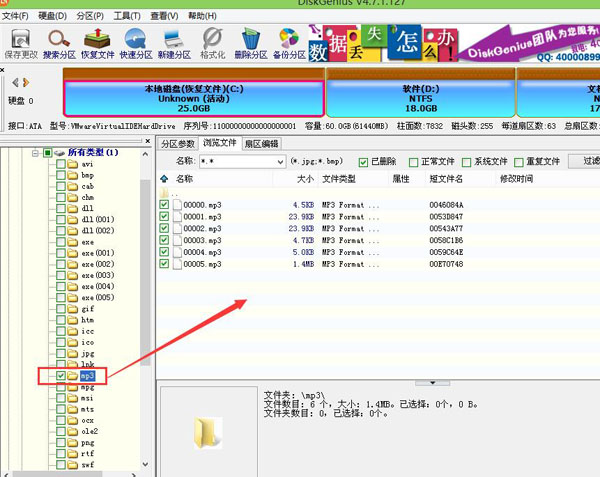Viewport: 600px width, 477px height.
Task: Collapse the 所有类型 tree node
Action: click(x=36, y=153)
